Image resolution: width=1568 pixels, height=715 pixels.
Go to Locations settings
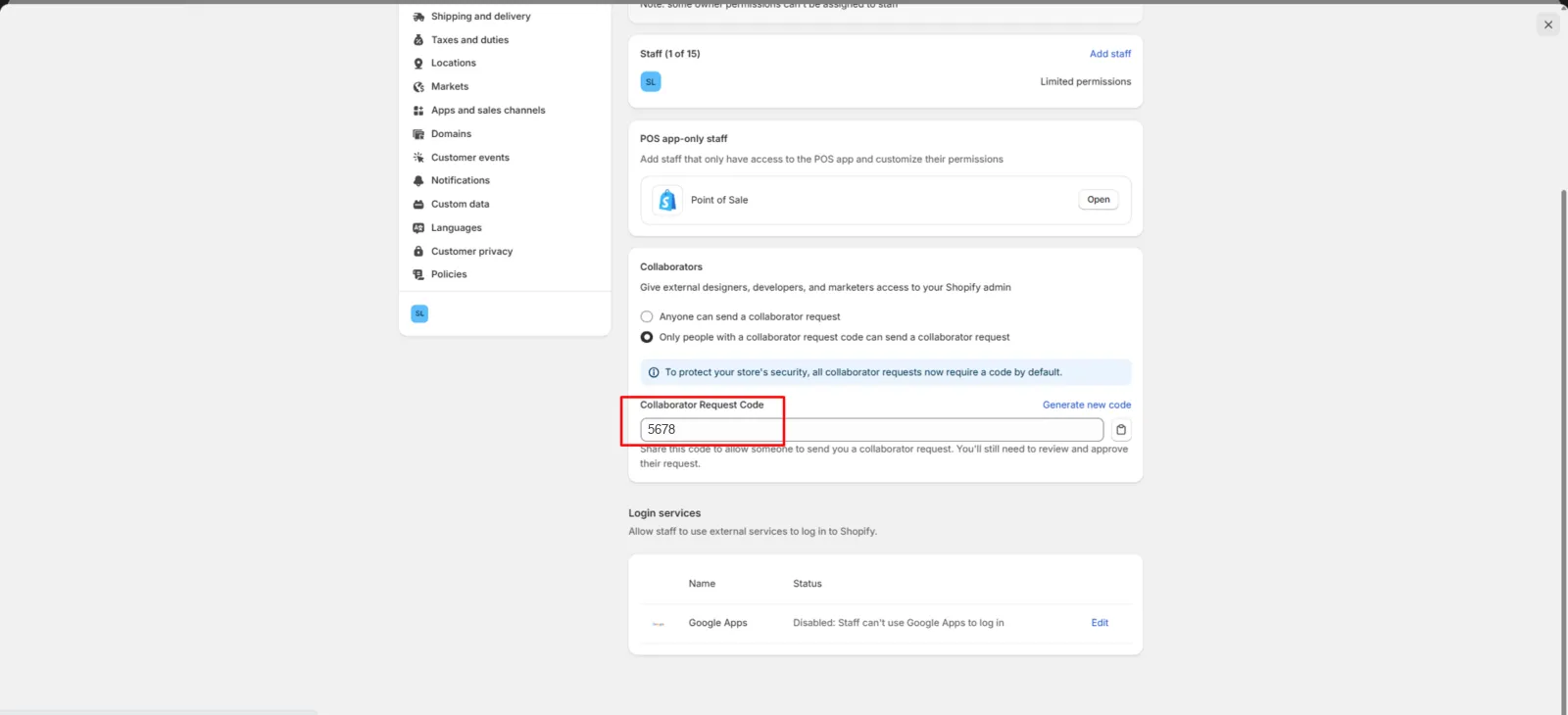pyautogui.click(x=453, y=63)
